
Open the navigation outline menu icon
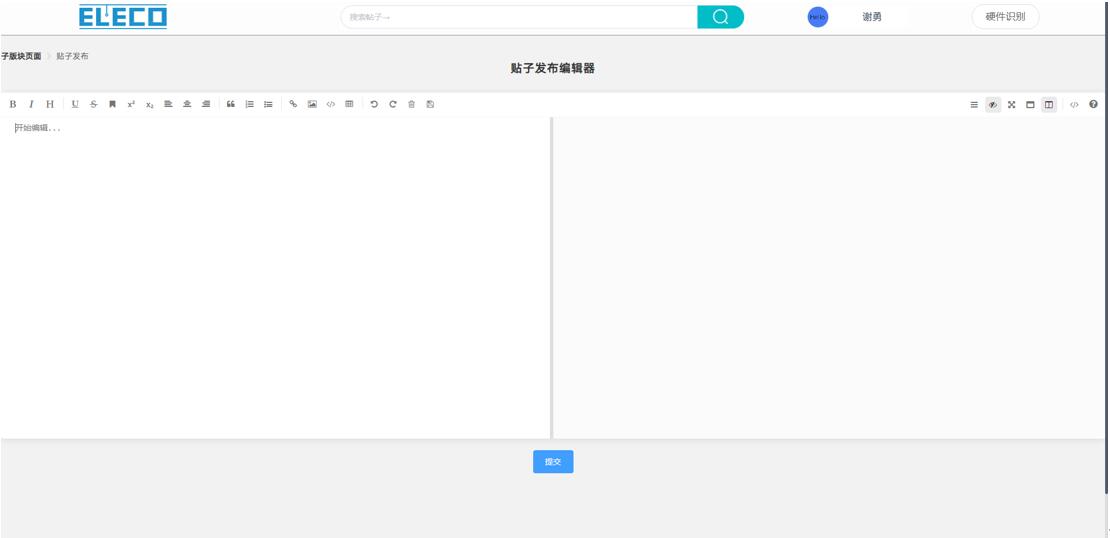(974, 105)
